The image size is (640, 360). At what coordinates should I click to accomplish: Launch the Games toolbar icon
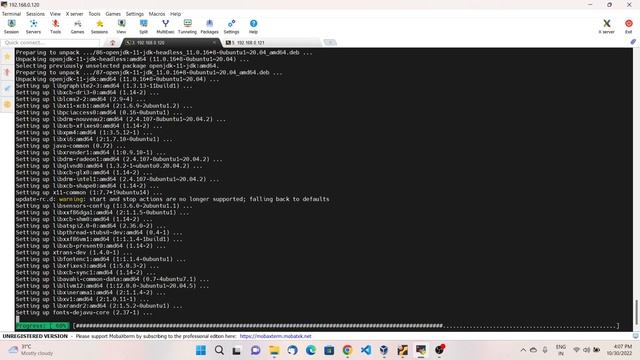pos(77,27)
